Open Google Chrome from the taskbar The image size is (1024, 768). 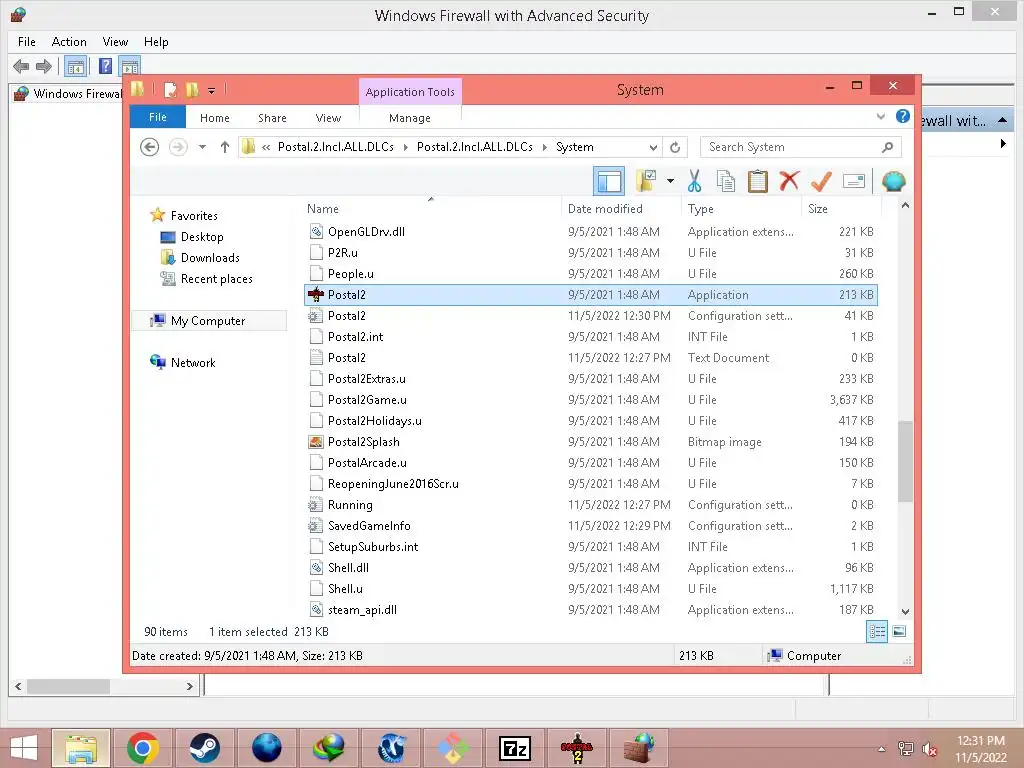(143, 748)
